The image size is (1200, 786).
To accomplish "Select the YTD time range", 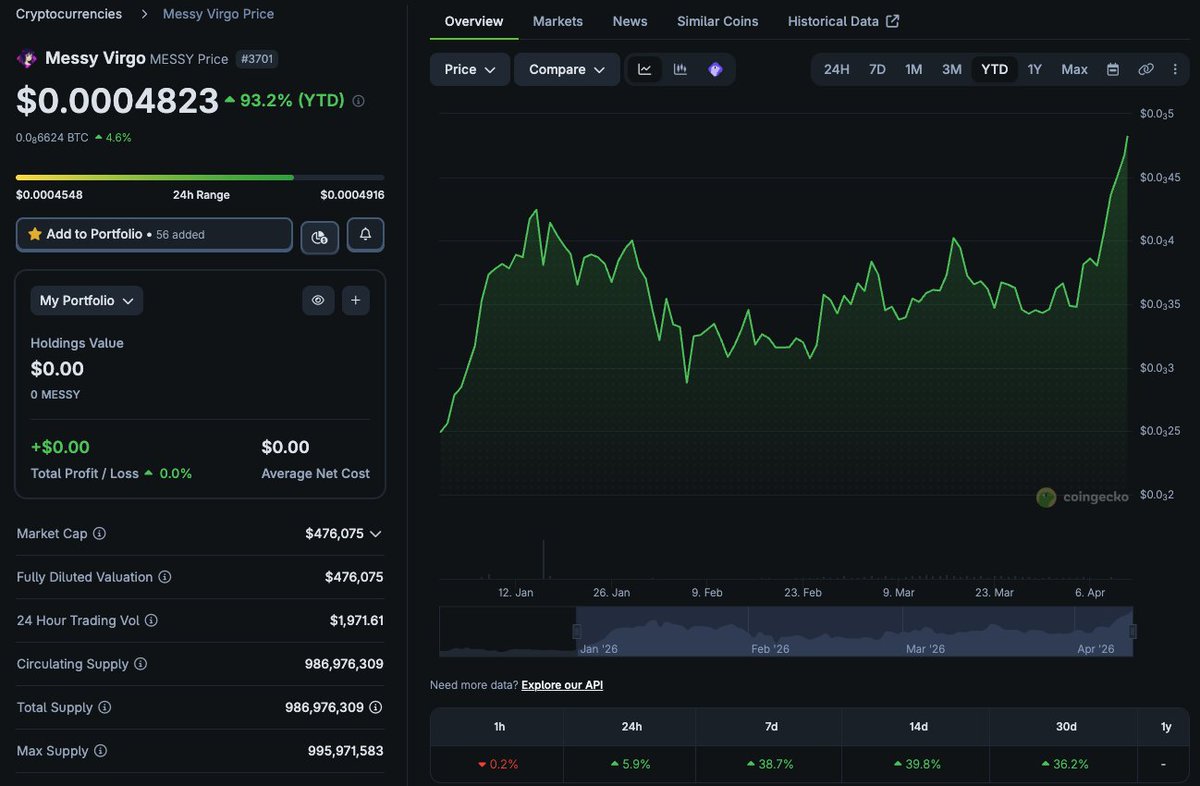I will pyautogui.click(x=995, y=69).
